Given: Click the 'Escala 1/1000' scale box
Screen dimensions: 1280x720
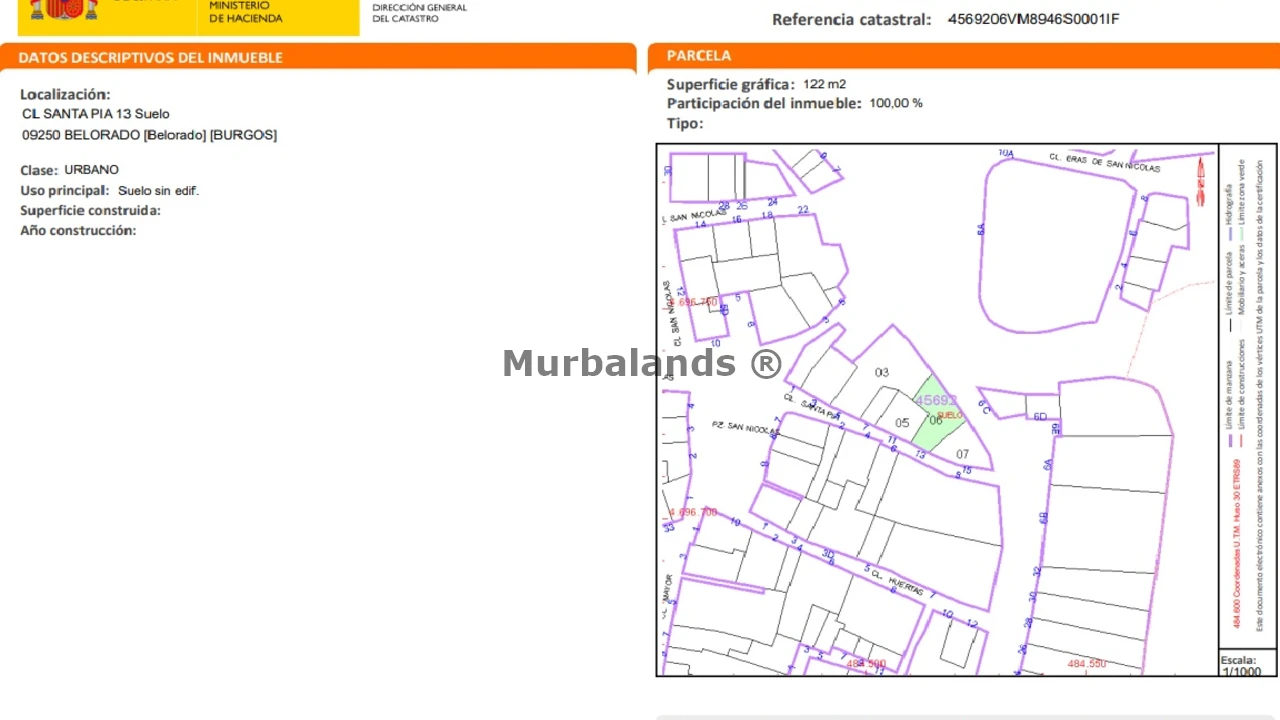Looking at the screenshot, I should point(1240,665).
